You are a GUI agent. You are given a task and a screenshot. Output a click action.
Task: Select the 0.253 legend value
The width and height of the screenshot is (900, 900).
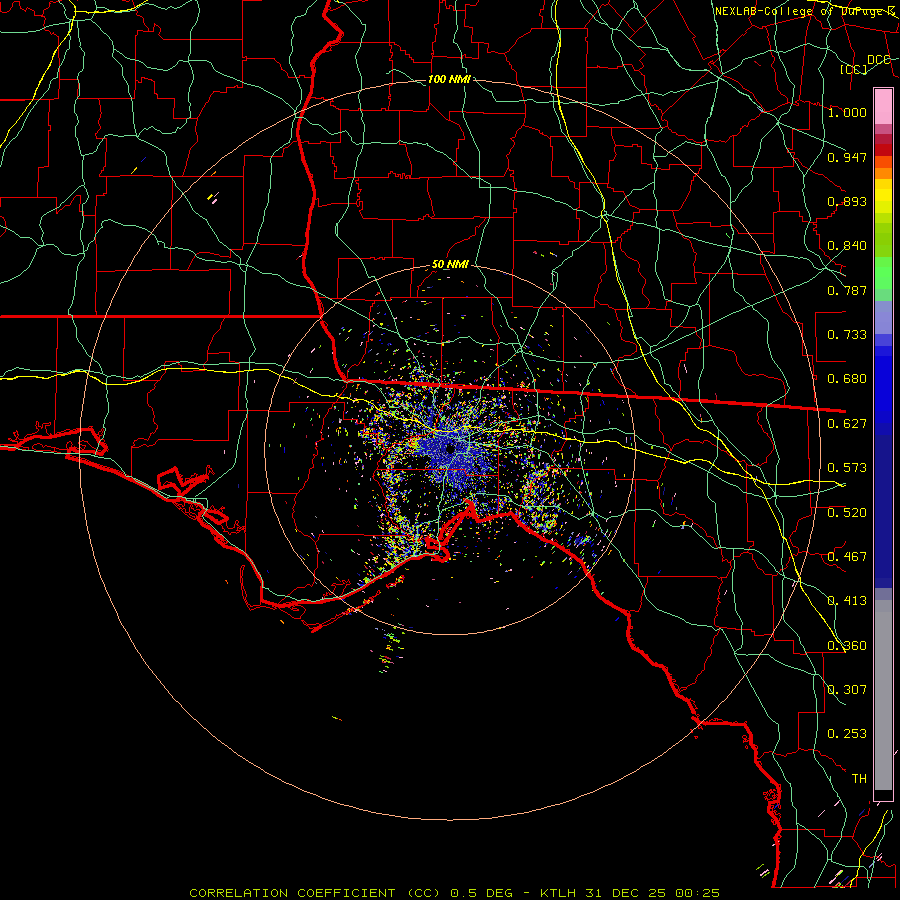pos(847,734)
